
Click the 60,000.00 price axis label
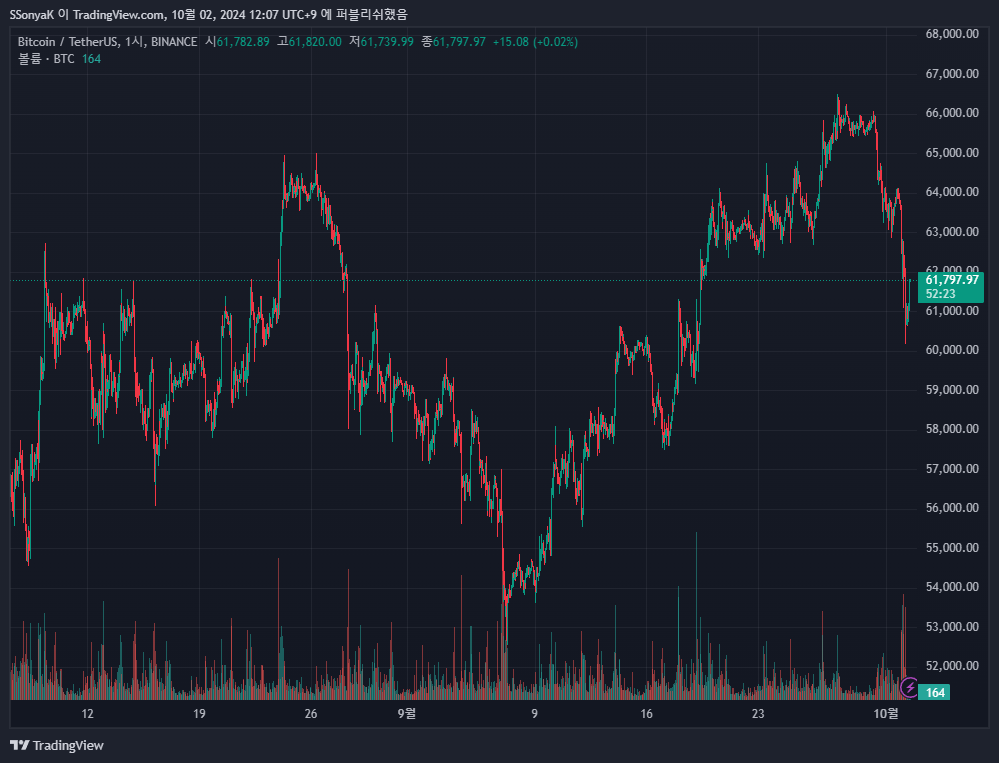(x=952, y=350)
